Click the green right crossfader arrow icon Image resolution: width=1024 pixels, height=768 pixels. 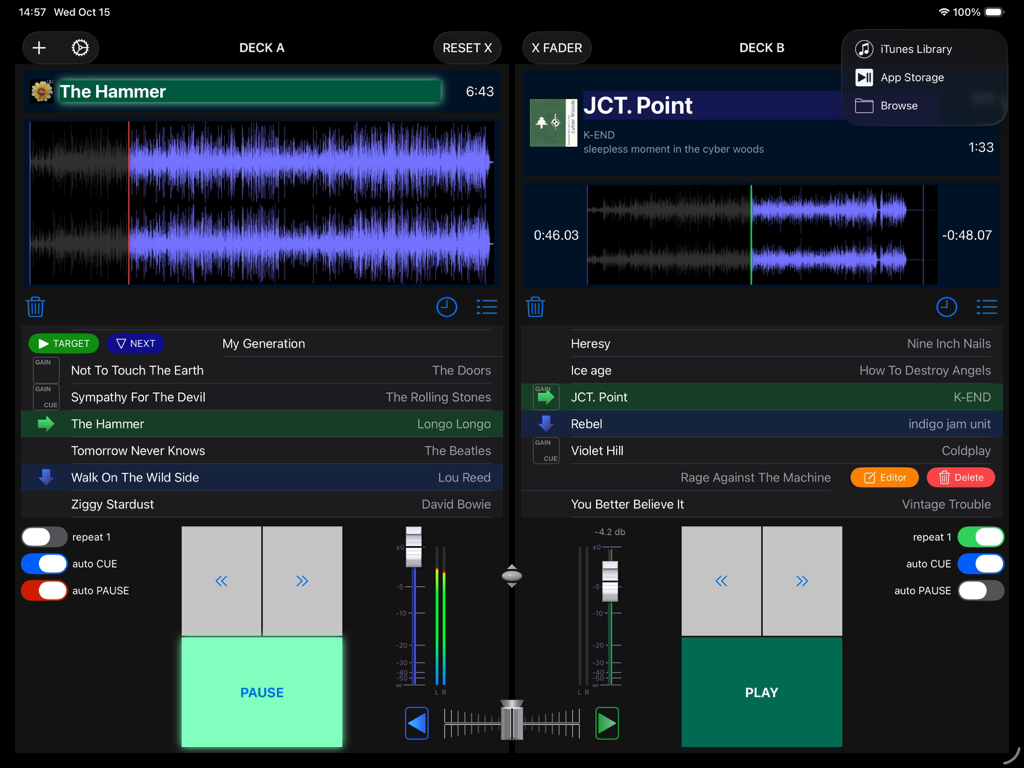pyautogui.click(x=607, y=723)
